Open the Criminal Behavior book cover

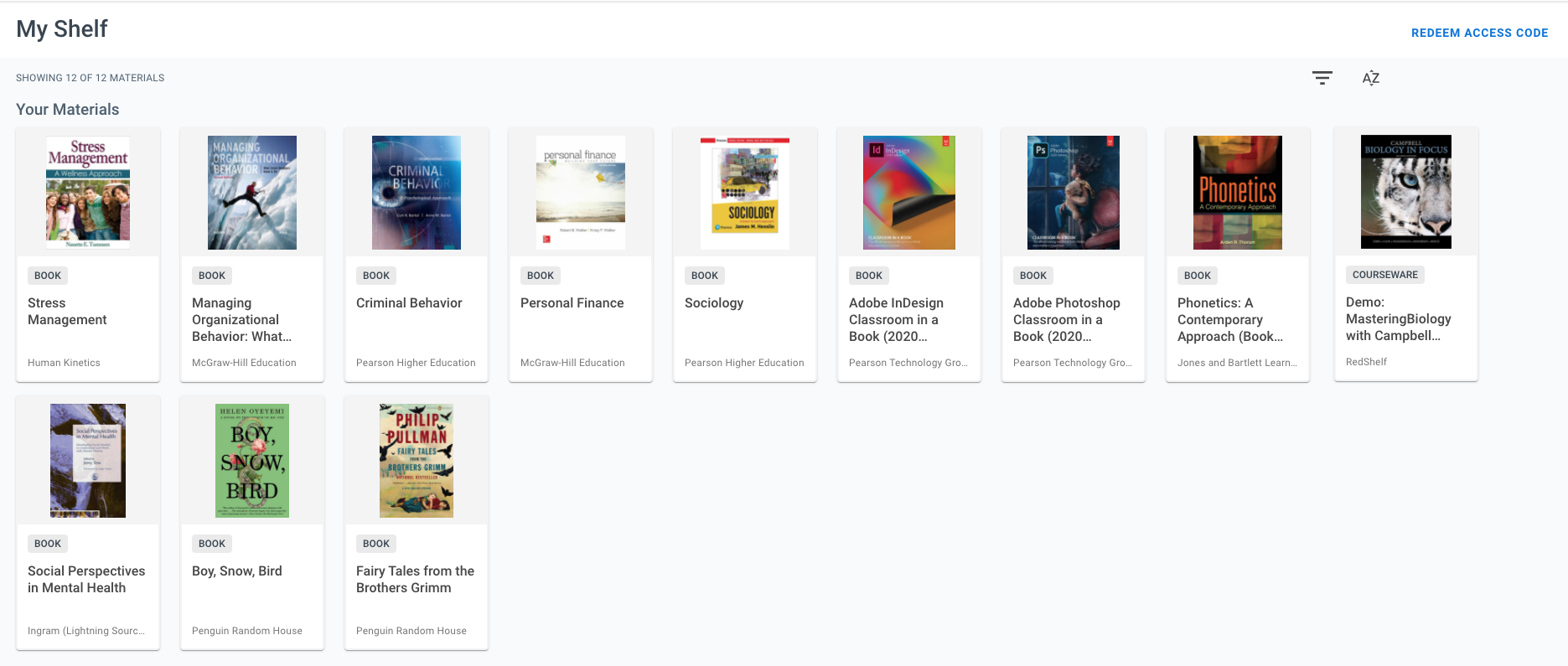[x=417, y=193]
